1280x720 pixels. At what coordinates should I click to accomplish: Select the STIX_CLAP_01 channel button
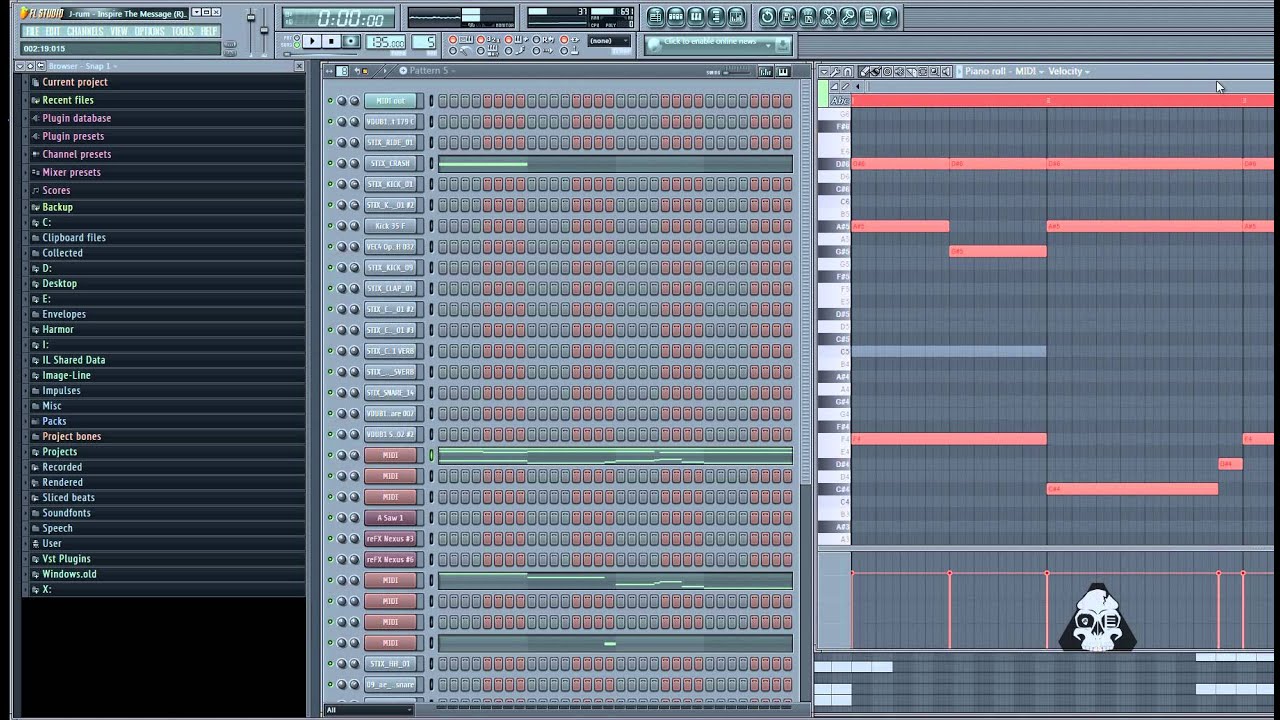390,288
